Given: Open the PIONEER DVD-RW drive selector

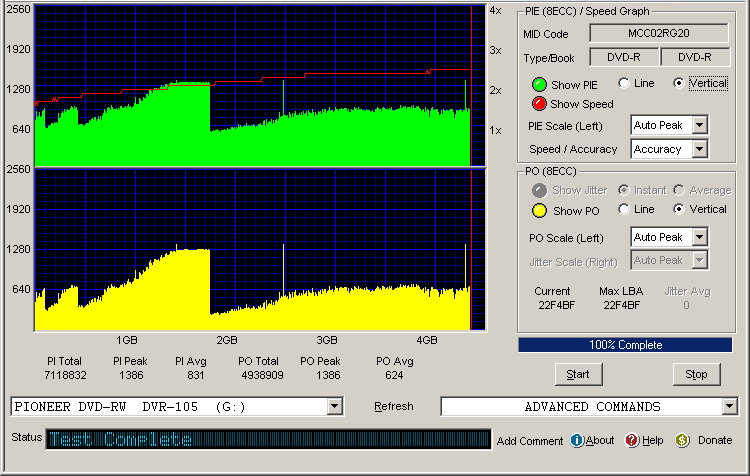Looking at the screenshot, I should coord(334,407).
